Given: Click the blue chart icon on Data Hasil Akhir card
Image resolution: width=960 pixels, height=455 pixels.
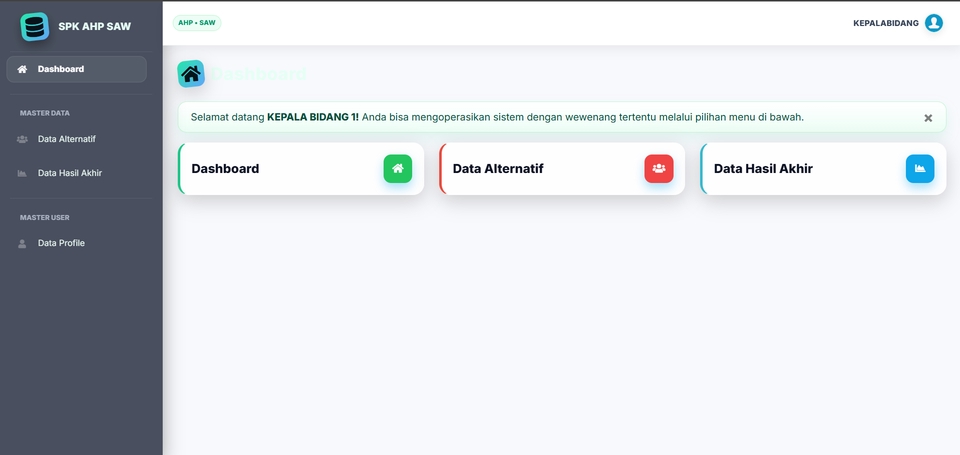Looking at the screenshot, I should pos(919,168).
